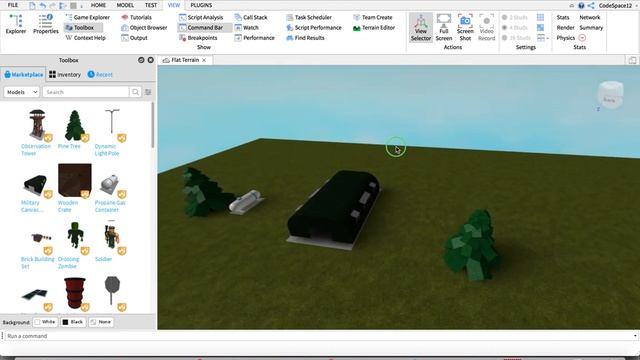Open Terrain Editor
The height and width of the screenshot is (360, 640).
(x=373, y=28)
